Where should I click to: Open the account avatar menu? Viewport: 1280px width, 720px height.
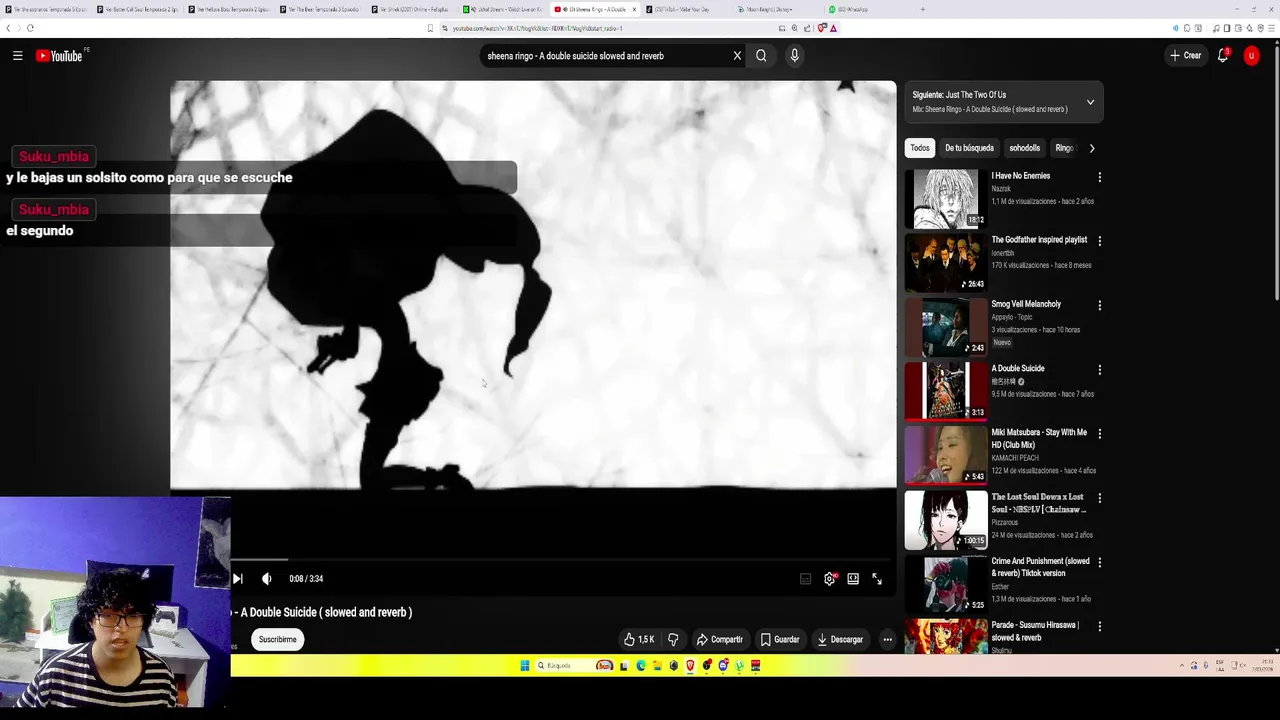[1251, 56]
